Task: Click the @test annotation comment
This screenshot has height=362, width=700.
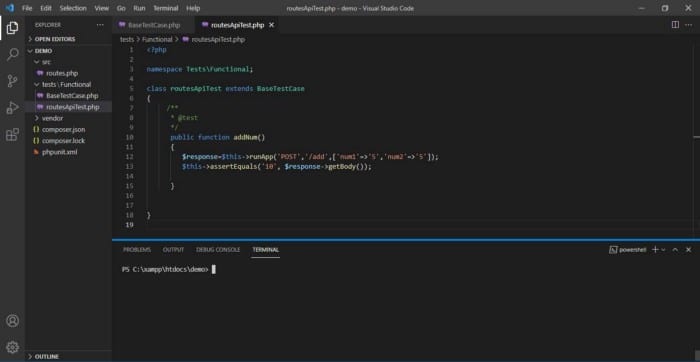Action: [x=188, y=118]
